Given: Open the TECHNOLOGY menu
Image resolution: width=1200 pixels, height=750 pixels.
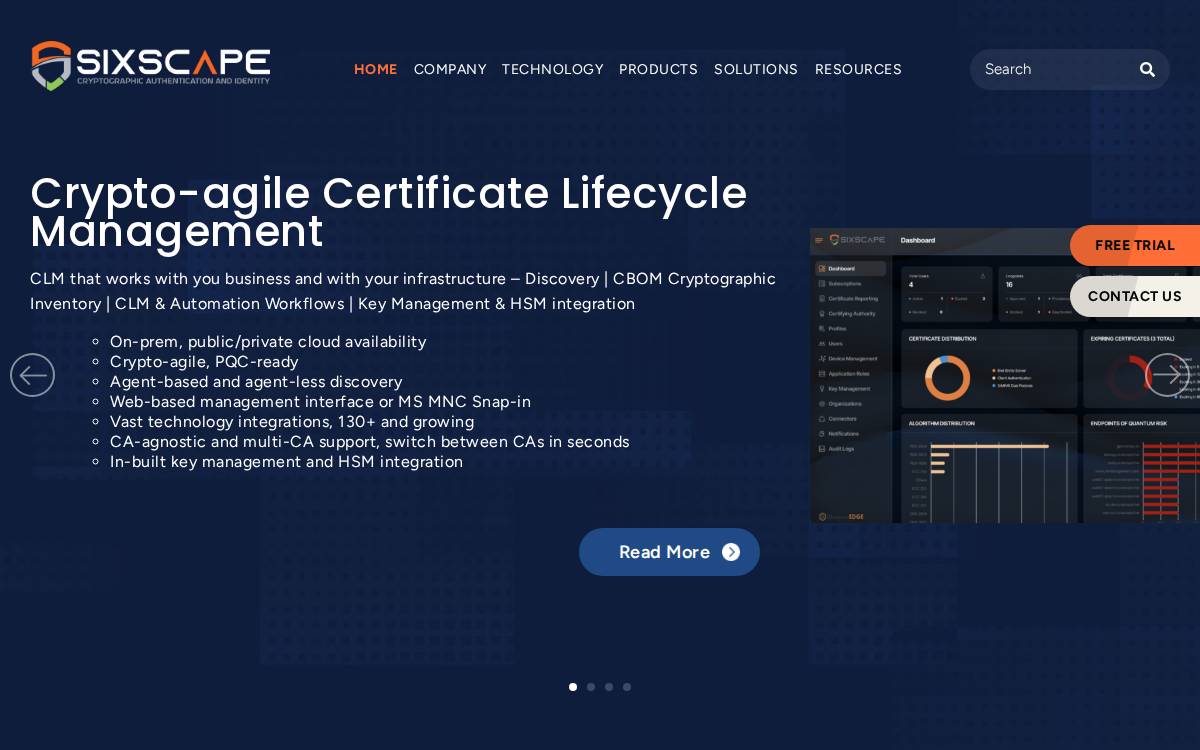Looking at the screenshot, I should click(552, 69).
